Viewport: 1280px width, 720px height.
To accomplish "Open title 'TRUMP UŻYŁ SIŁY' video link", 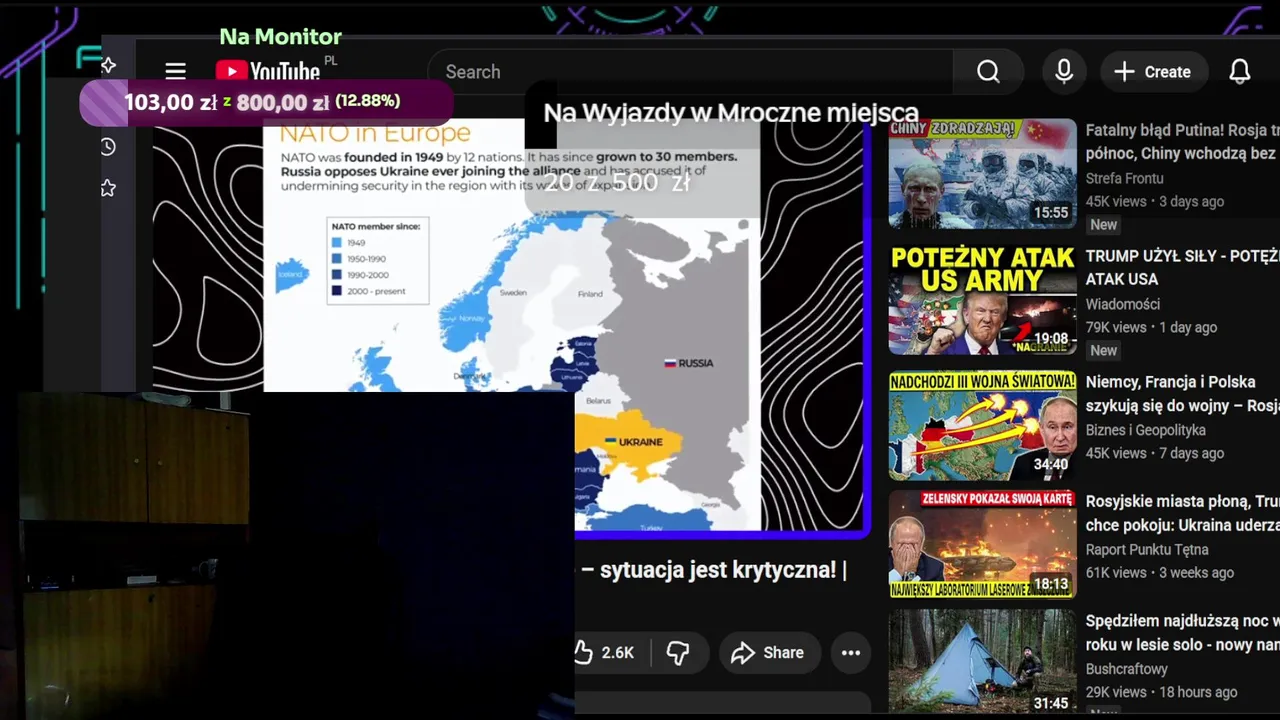I will pos(1182,267).
